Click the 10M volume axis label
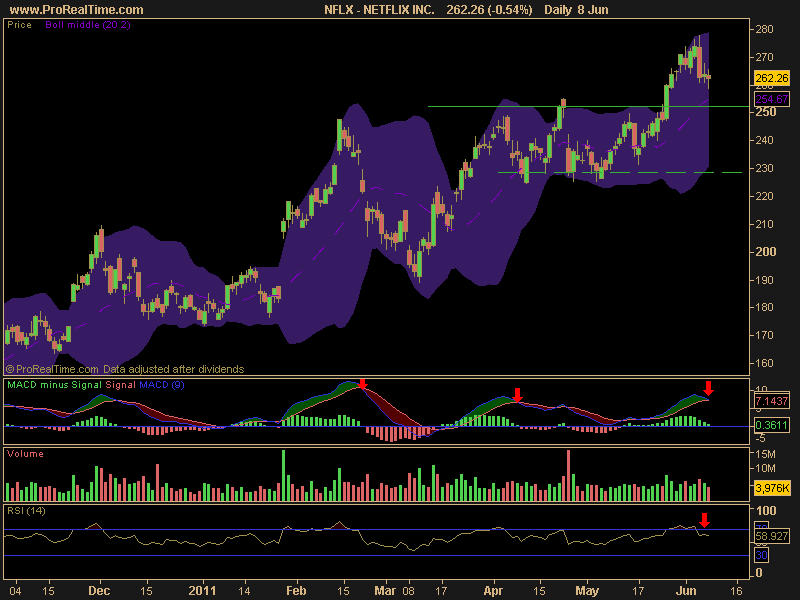800x600 pixels. 765,468
